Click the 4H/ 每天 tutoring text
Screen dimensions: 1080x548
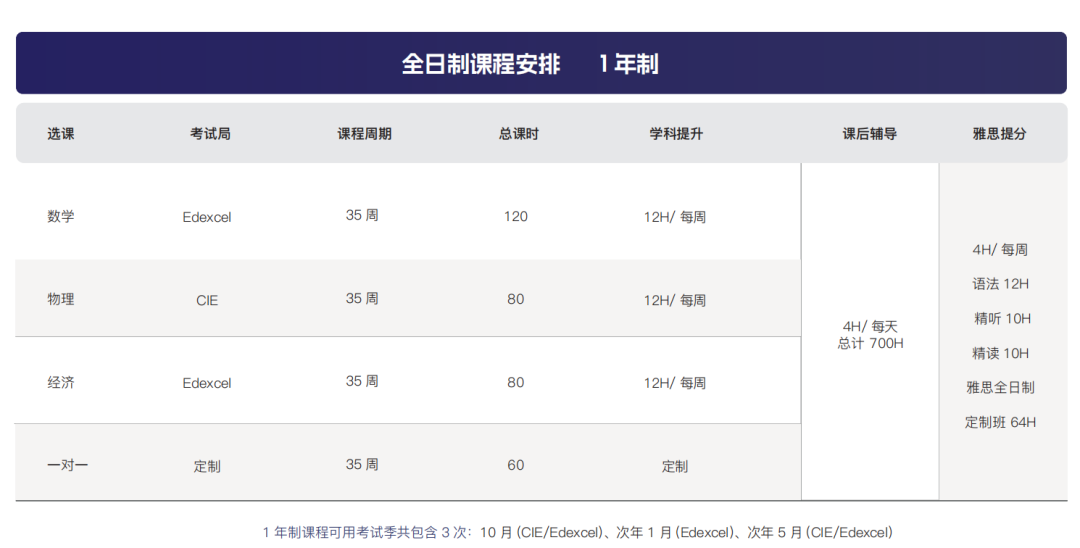[x=871, y=326]
